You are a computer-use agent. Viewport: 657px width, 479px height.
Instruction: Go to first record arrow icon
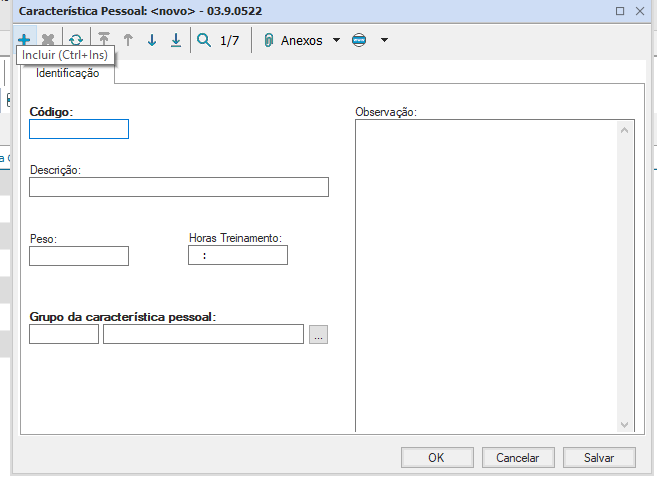[x=104, y=41]
